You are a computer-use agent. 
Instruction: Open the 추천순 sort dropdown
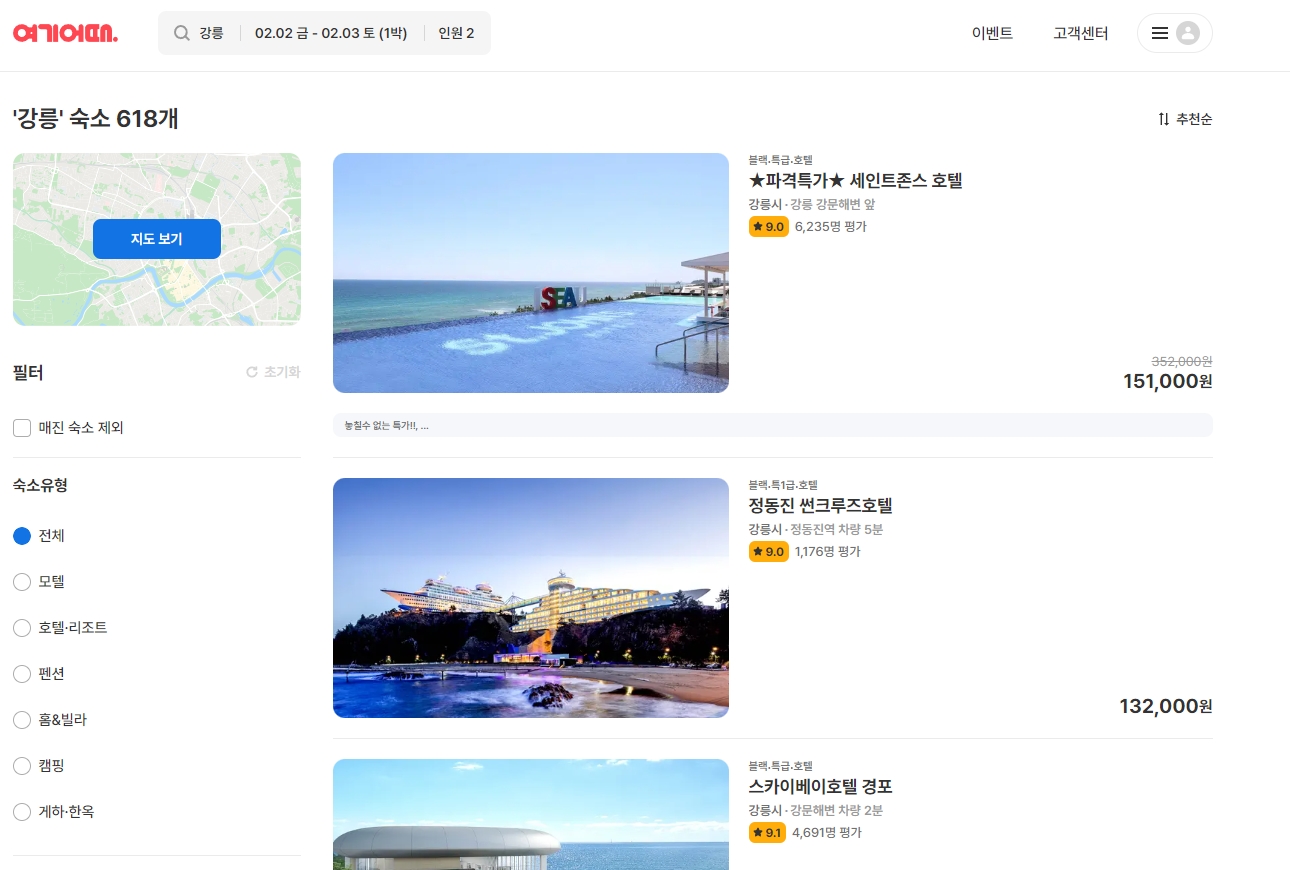coord(1185,119)
